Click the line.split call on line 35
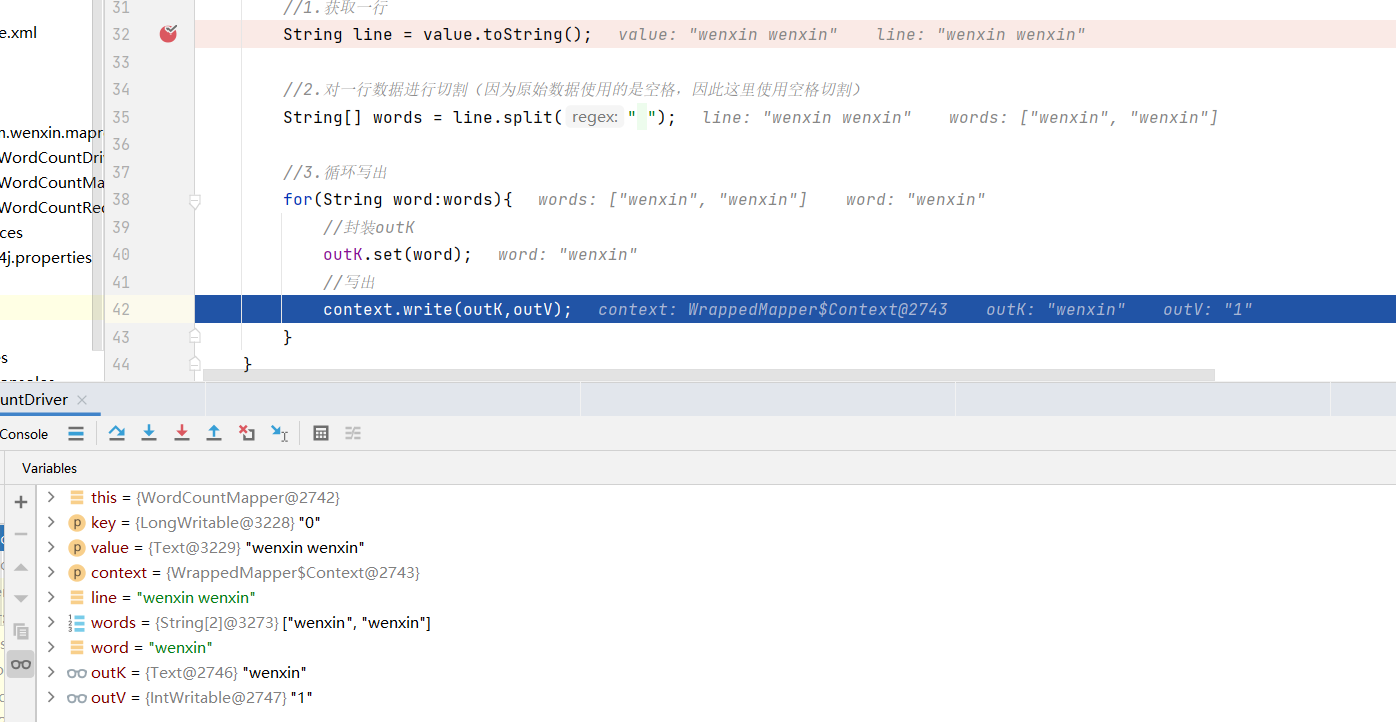 pos(565,117)
